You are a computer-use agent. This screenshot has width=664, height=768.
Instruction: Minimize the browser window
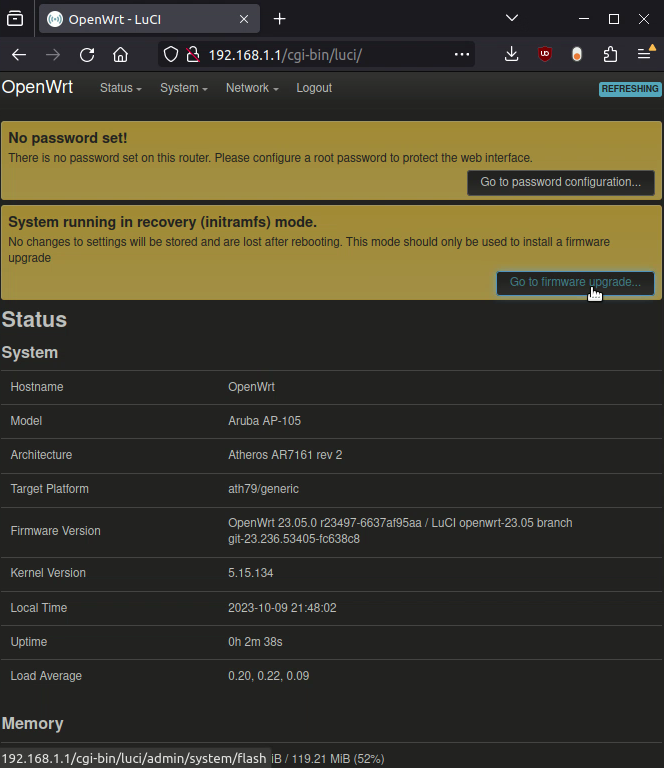[584, 19]
